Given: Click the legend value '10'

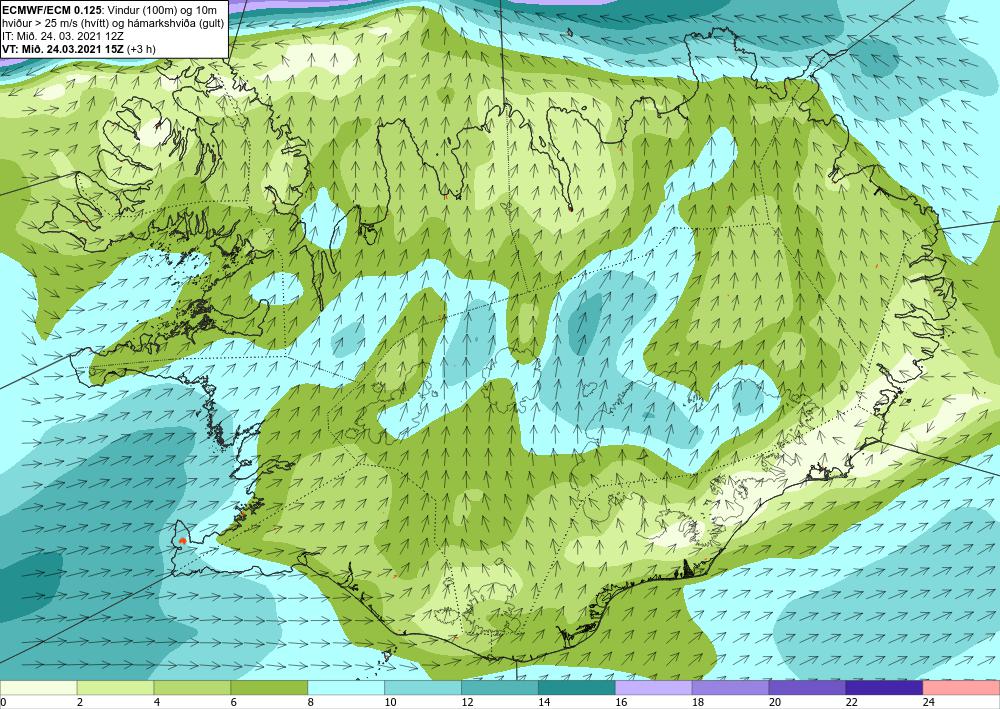Looking at the screenshot, I should 390,702.
